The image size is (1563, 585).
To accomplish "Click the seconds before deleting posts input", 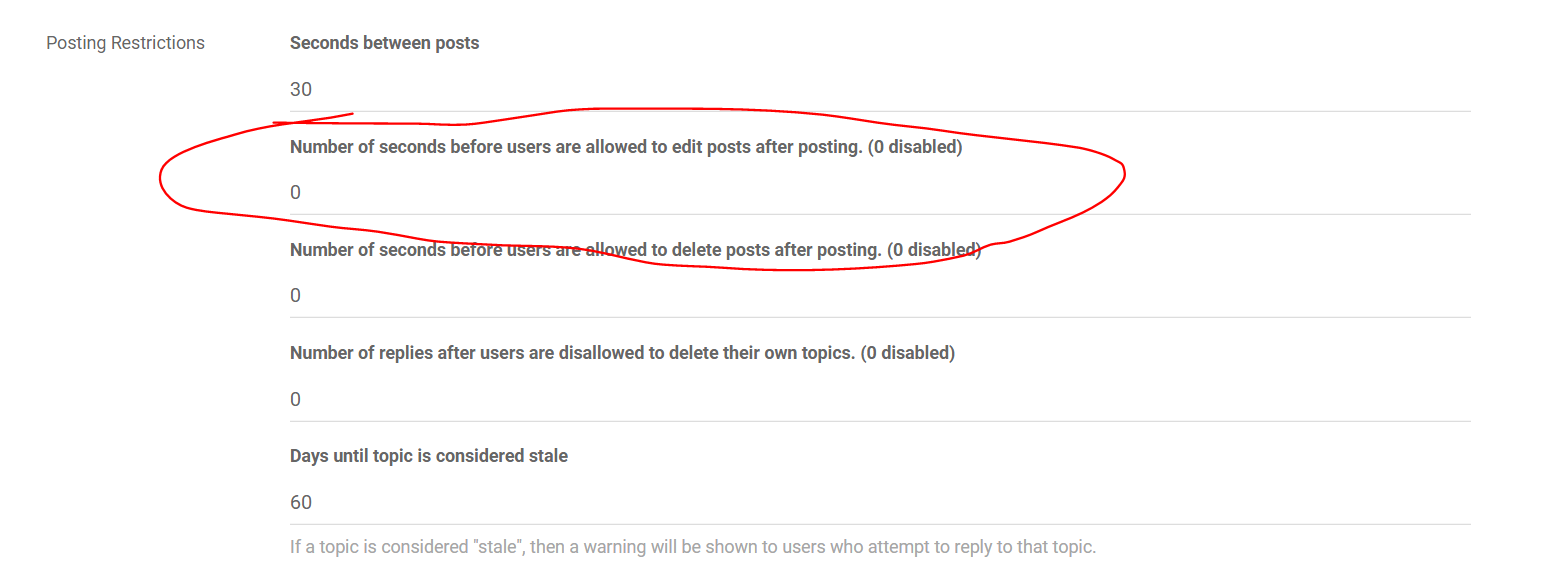I will (700, 295).
